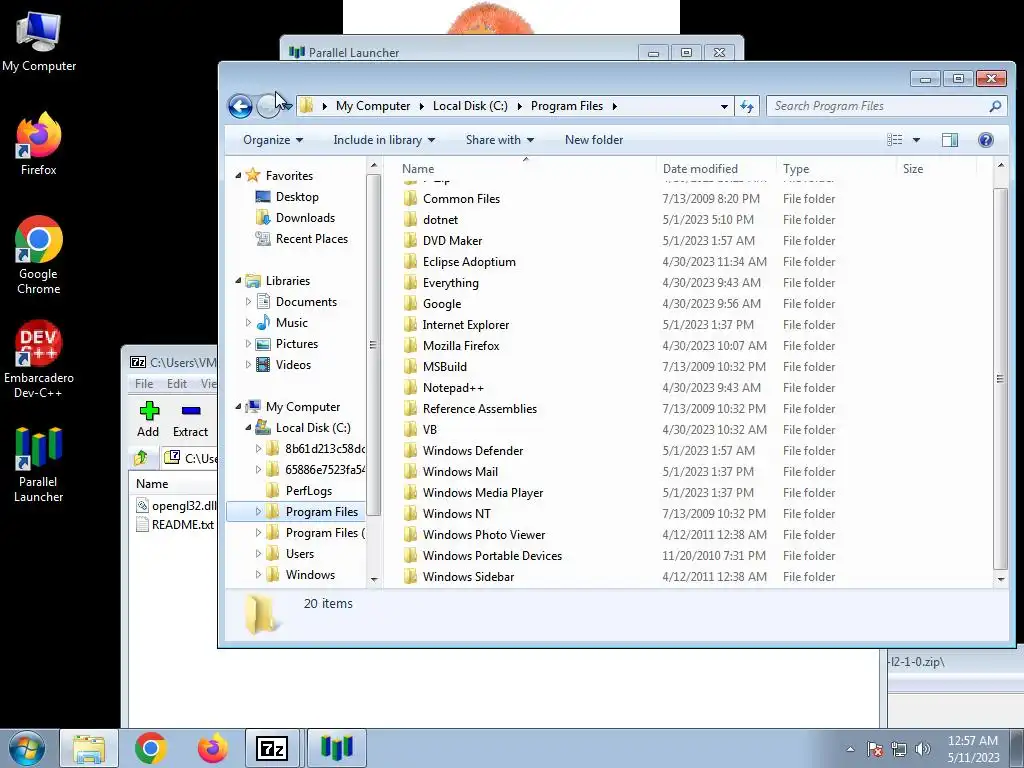Switch to Parallel Launcher taskbar button
Image resolution: width=1024 pixels, height=768 pixels.
tap(336, 748)
